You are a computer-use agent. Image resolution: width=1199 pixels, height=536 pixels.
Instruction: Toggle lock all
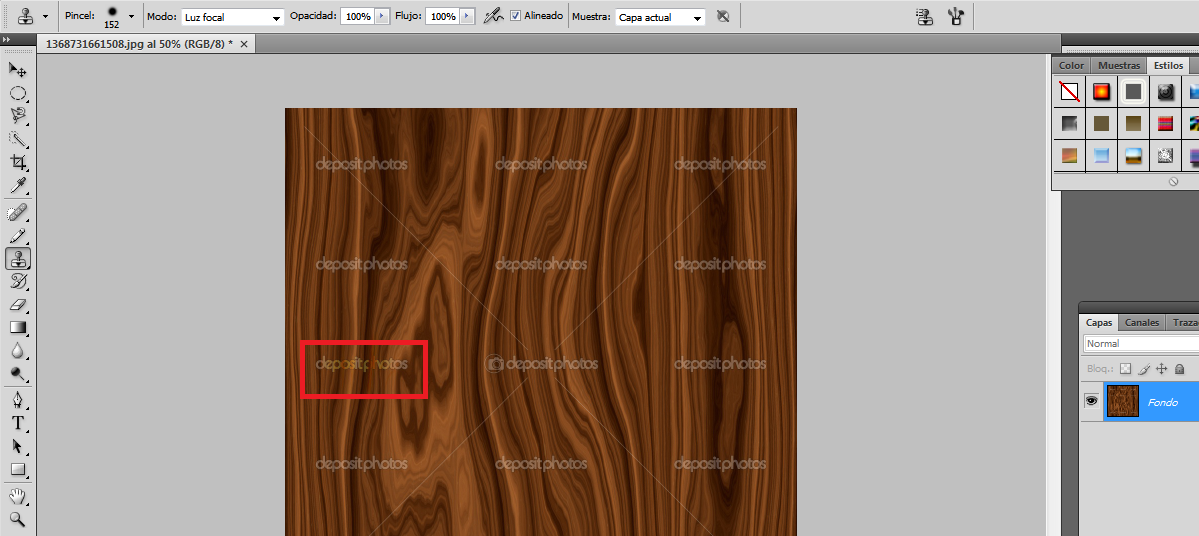(x=1179, y=369)
